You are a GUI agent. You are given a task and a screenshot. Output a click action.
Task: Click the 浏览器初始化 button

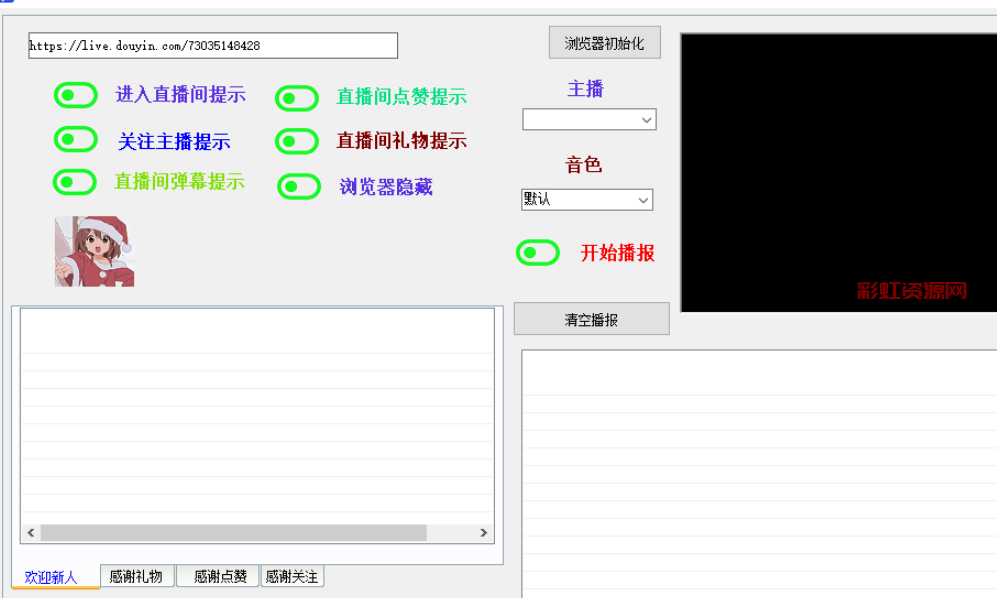tap(604, 43)
